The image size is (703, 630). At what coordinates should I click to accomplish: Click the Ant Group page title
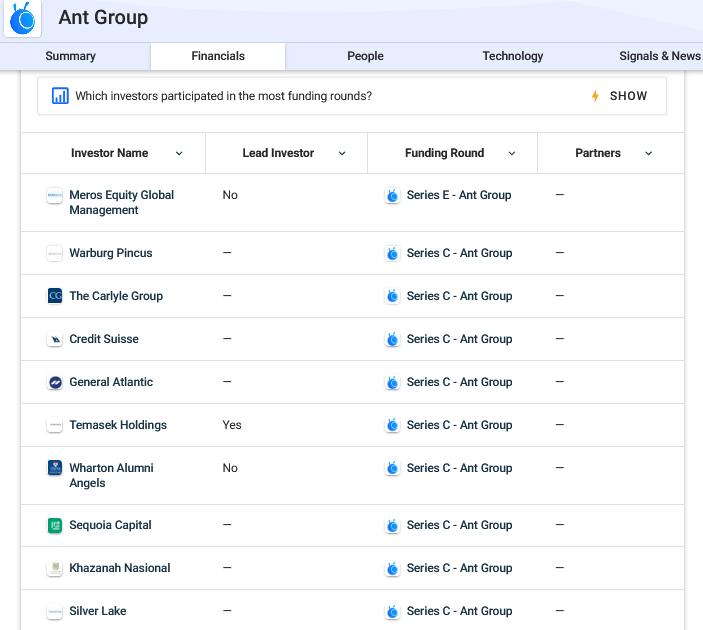click(x=103, y=18)
